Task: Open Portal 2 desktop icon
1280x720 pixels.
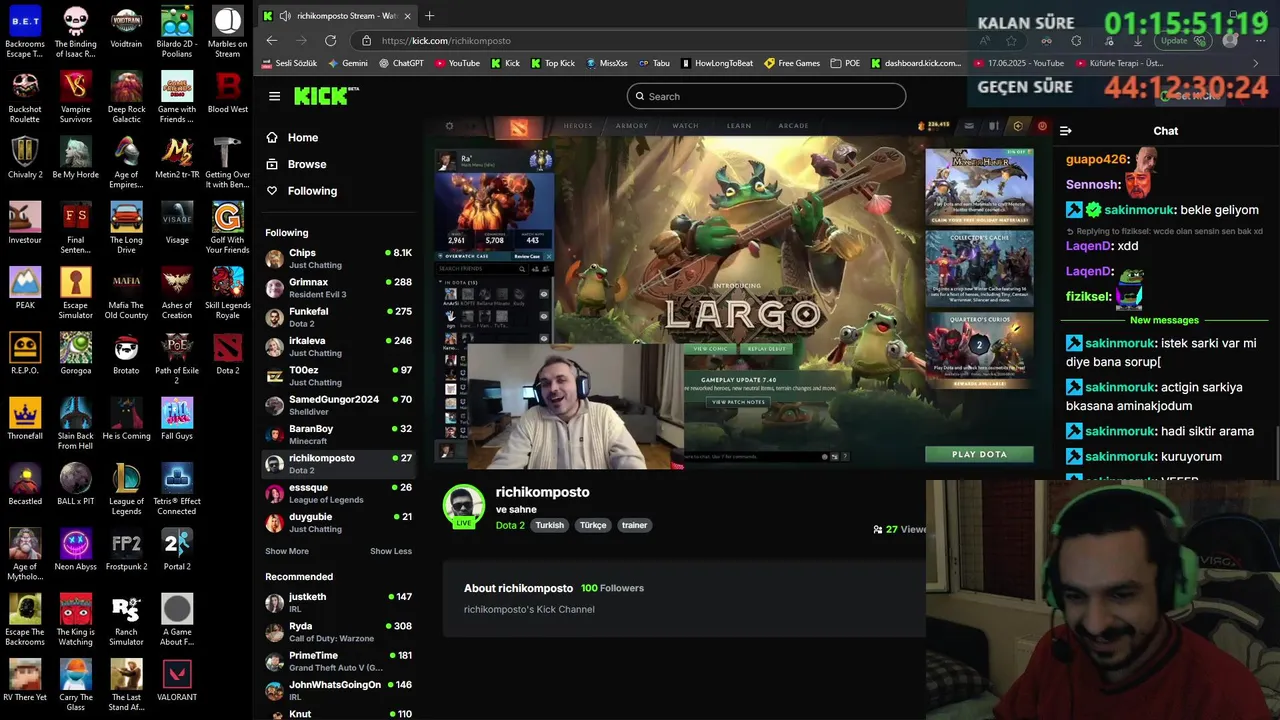Action: (x=177, y=550)
